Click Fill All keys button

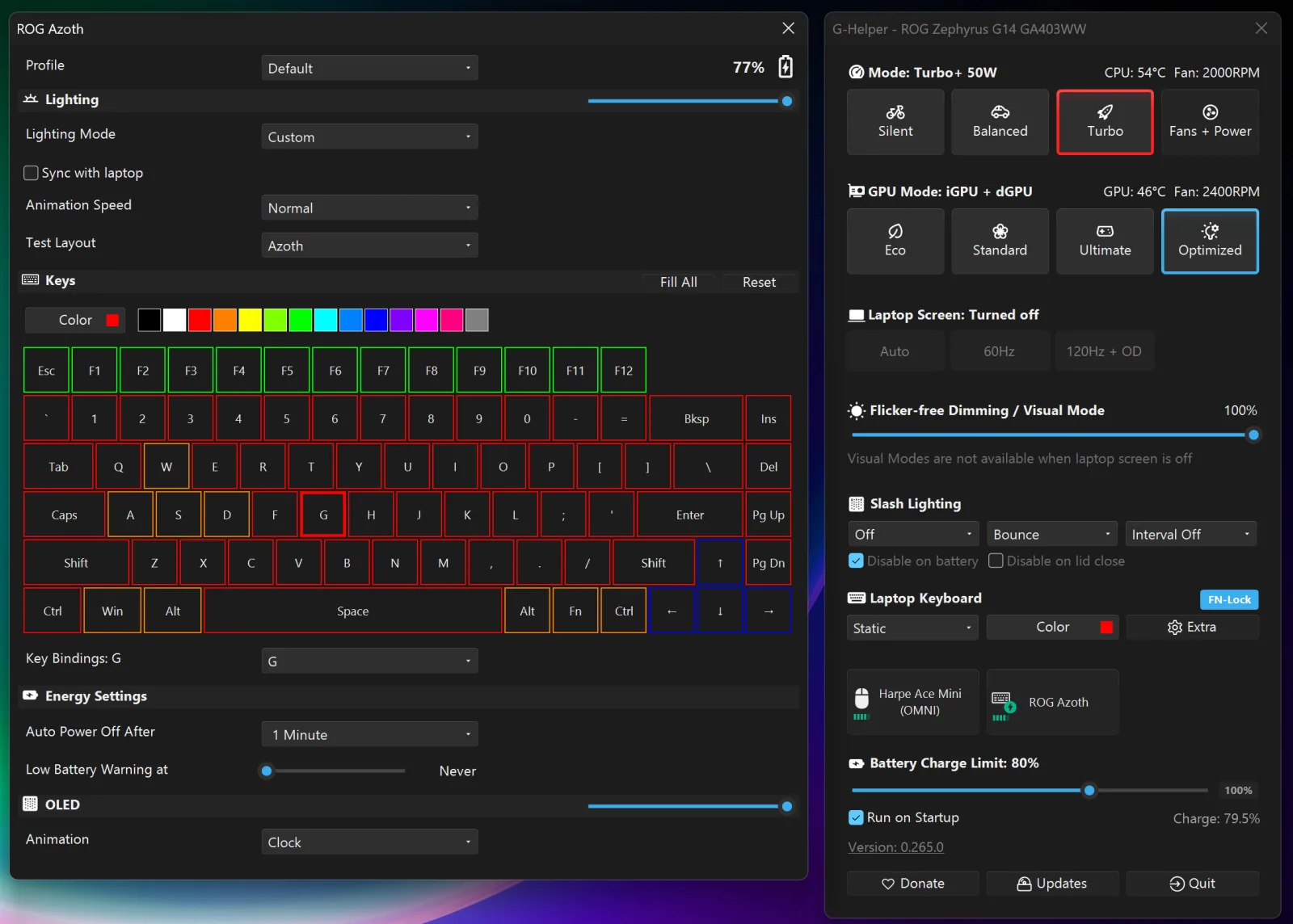coord(679,282)
